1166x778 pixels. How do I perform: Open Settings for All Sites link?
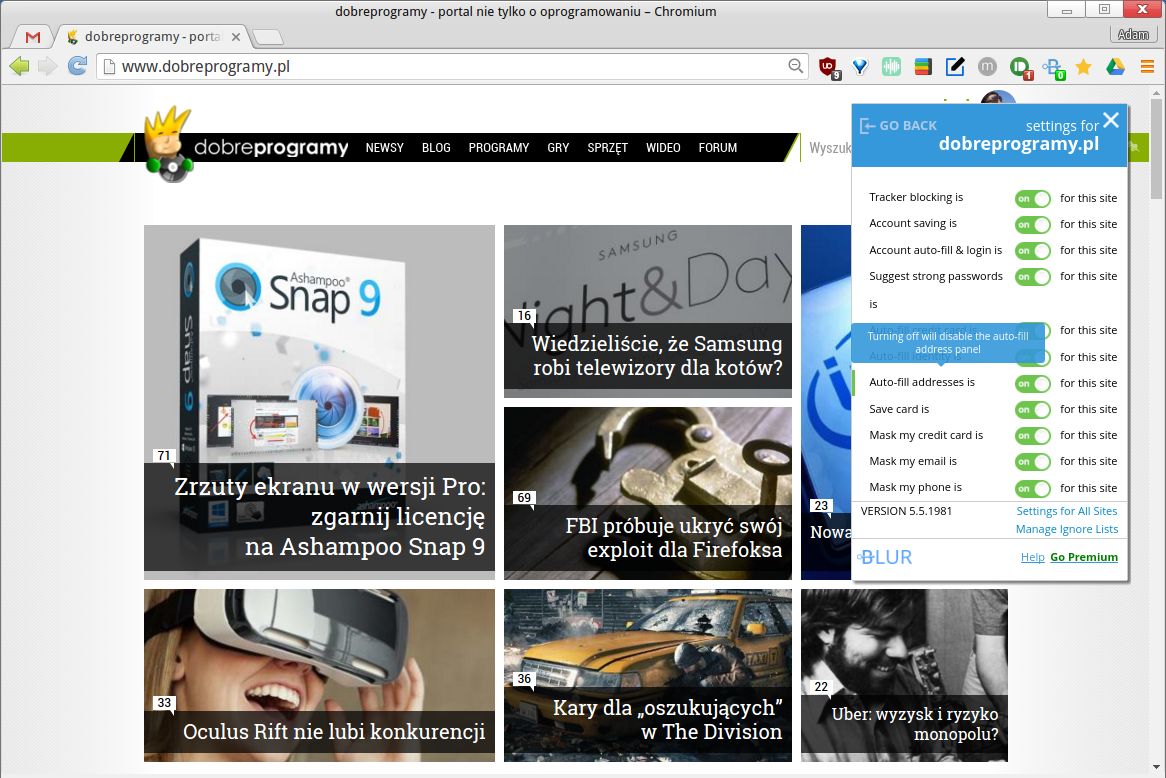(1066, 511)
